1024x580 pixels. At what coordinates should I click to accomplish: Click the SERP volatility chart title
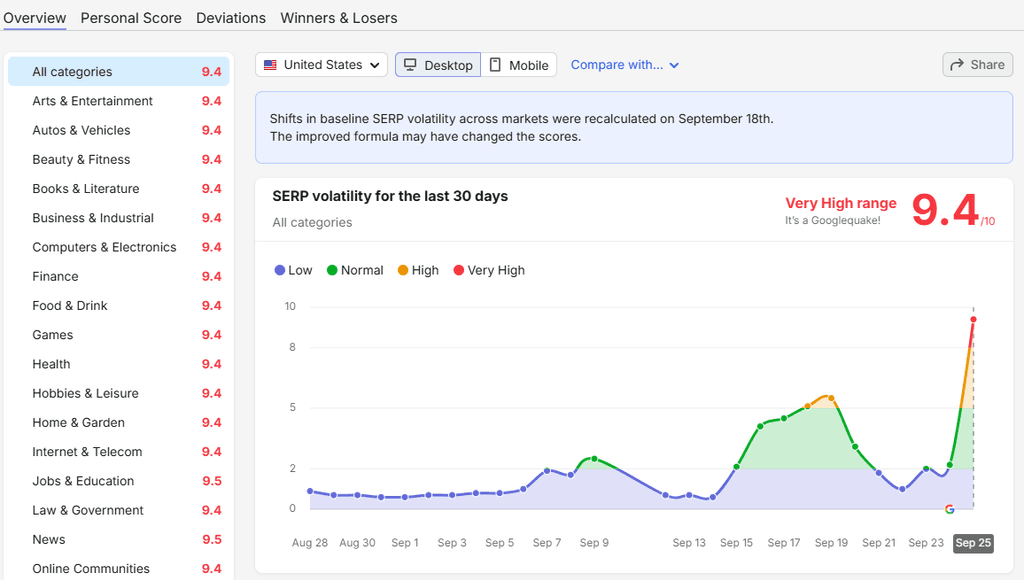390,196
